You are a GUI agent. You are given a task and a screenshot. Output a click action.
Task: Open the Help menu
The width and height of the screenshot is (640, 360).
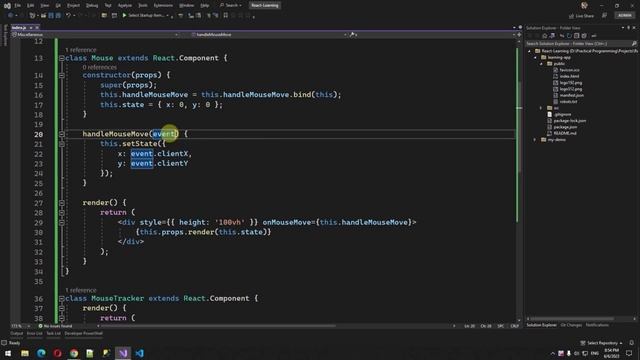(x=205, y=6)
